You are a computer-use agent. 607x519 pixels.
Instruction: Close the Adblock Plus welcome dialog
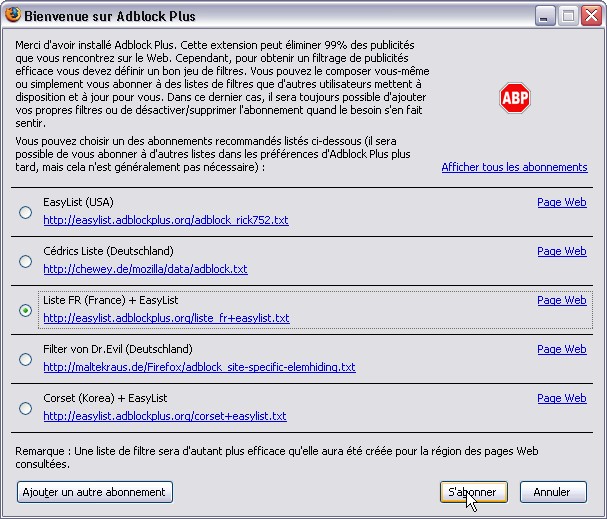[x=591, y=16]
